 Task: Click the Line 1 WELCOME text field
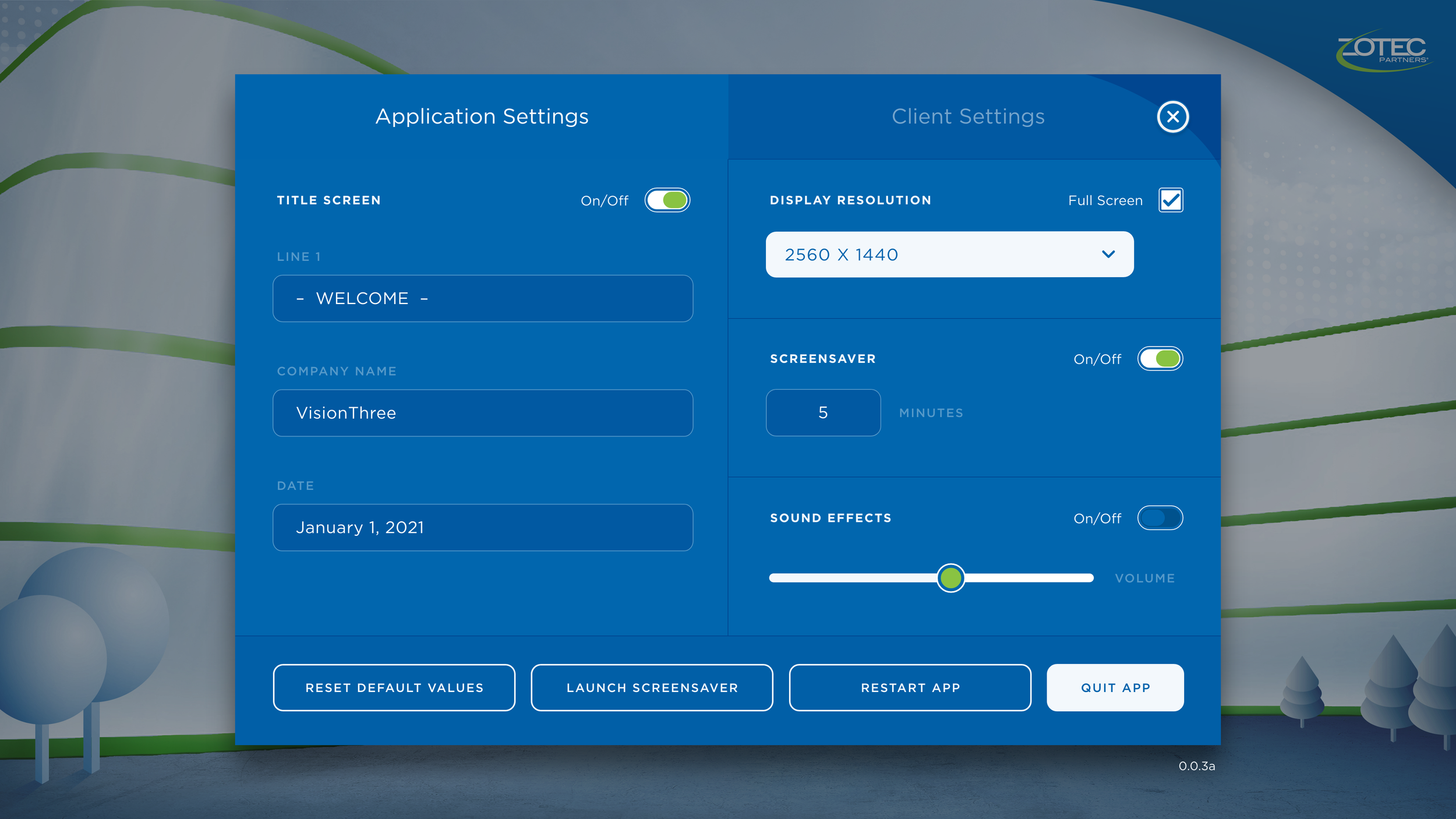point(483,299)
